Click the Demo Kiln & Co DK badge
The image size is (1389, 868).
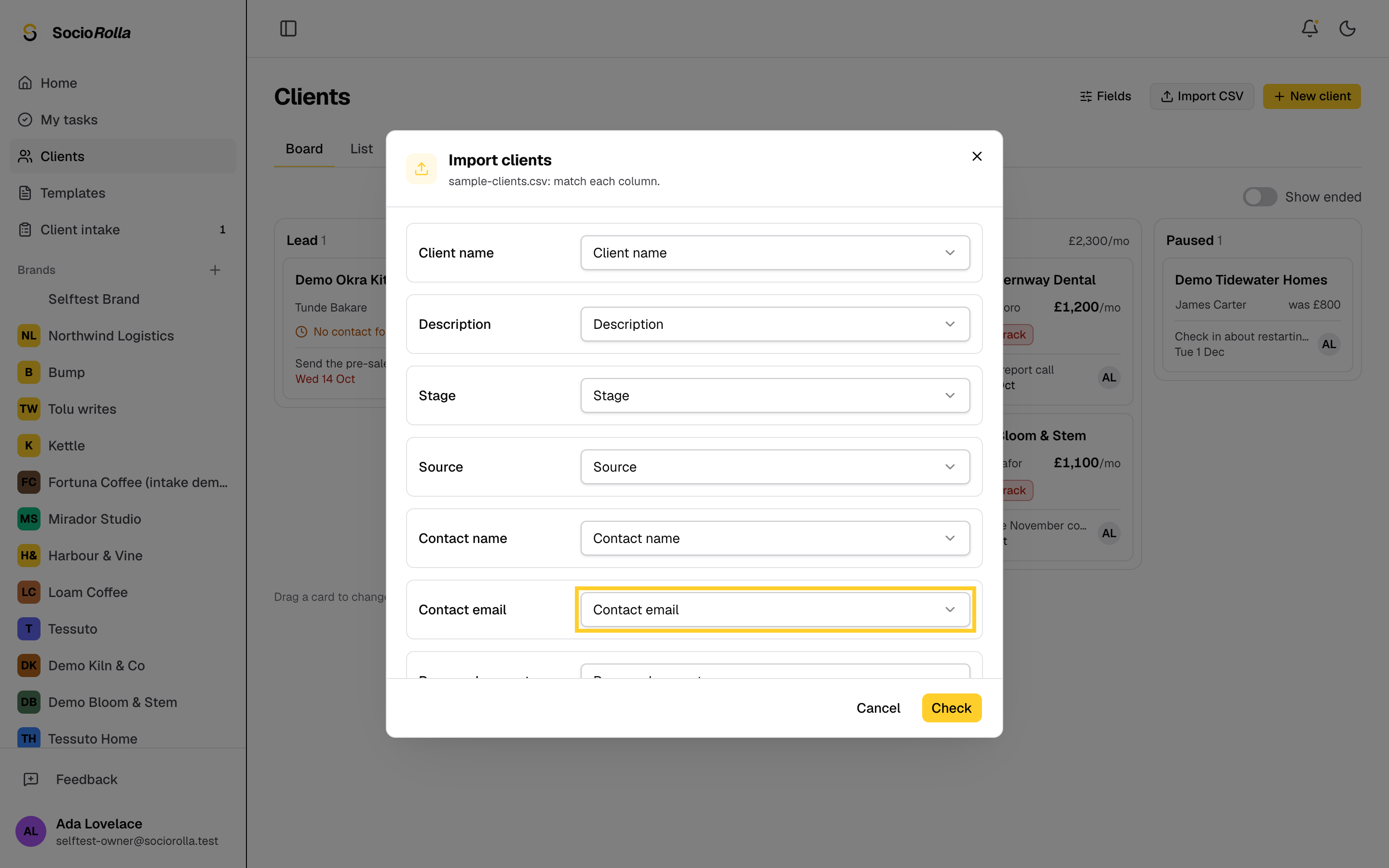[29, 665]
